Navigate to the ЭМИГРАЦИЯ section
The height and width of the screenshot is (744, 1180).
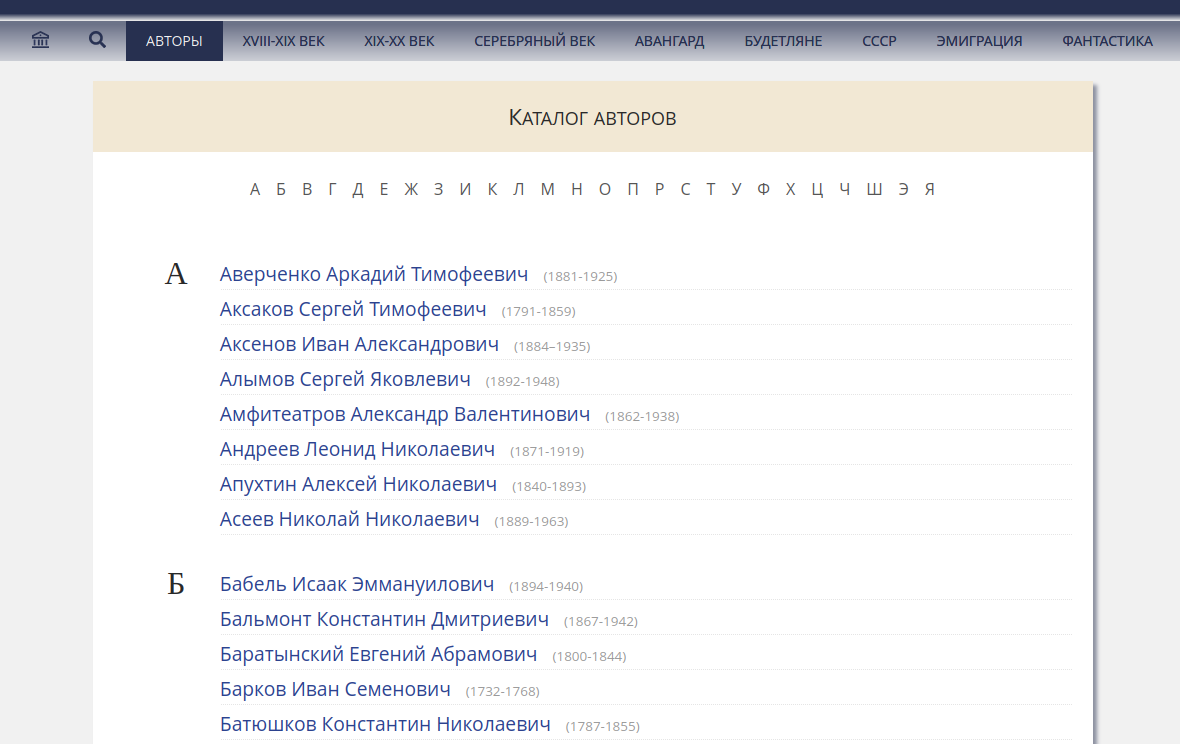coord(979,41)
